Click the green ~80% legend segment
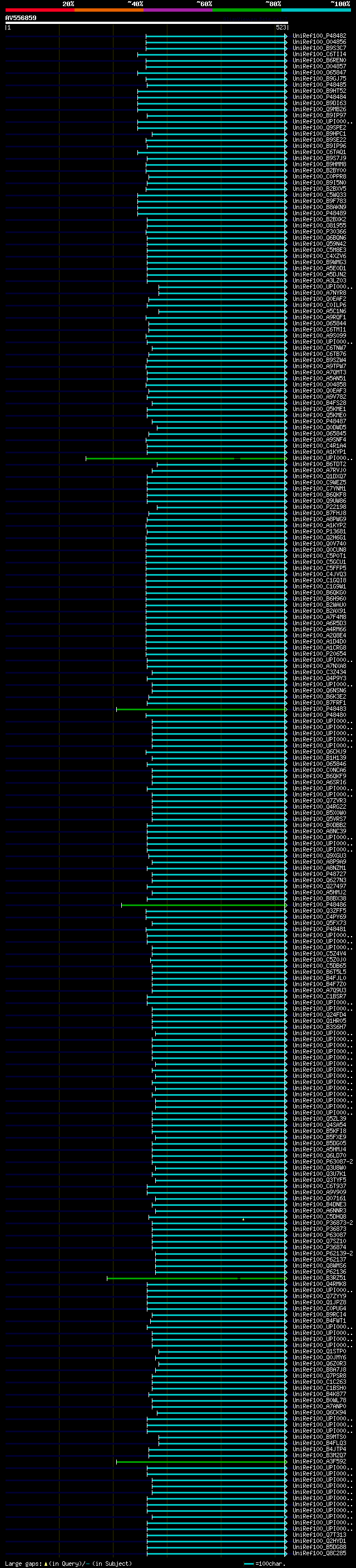This screenshot has height=1568, width=356. coord(247,10)
